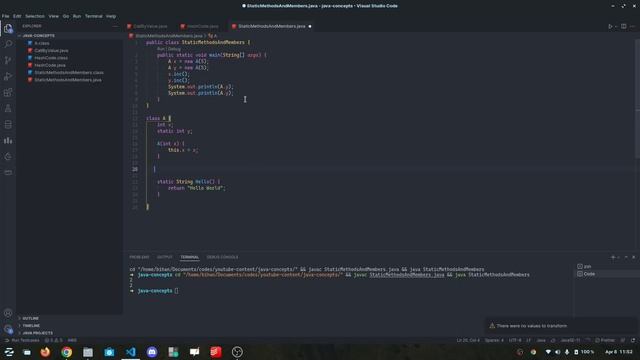This screenshot has height=360, width=640.
Task: Open the file manager in taskbar
Action: [88, 352]
